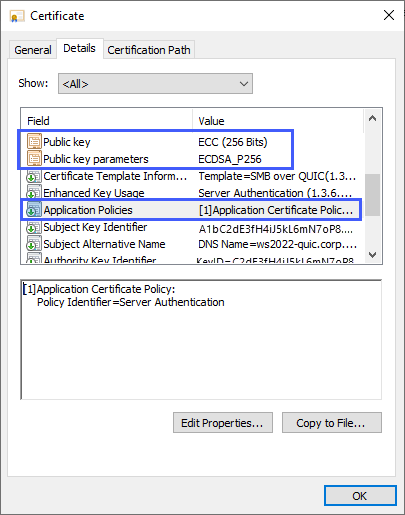
Task: Confirm with the OK button
Action: click(360, 496)
